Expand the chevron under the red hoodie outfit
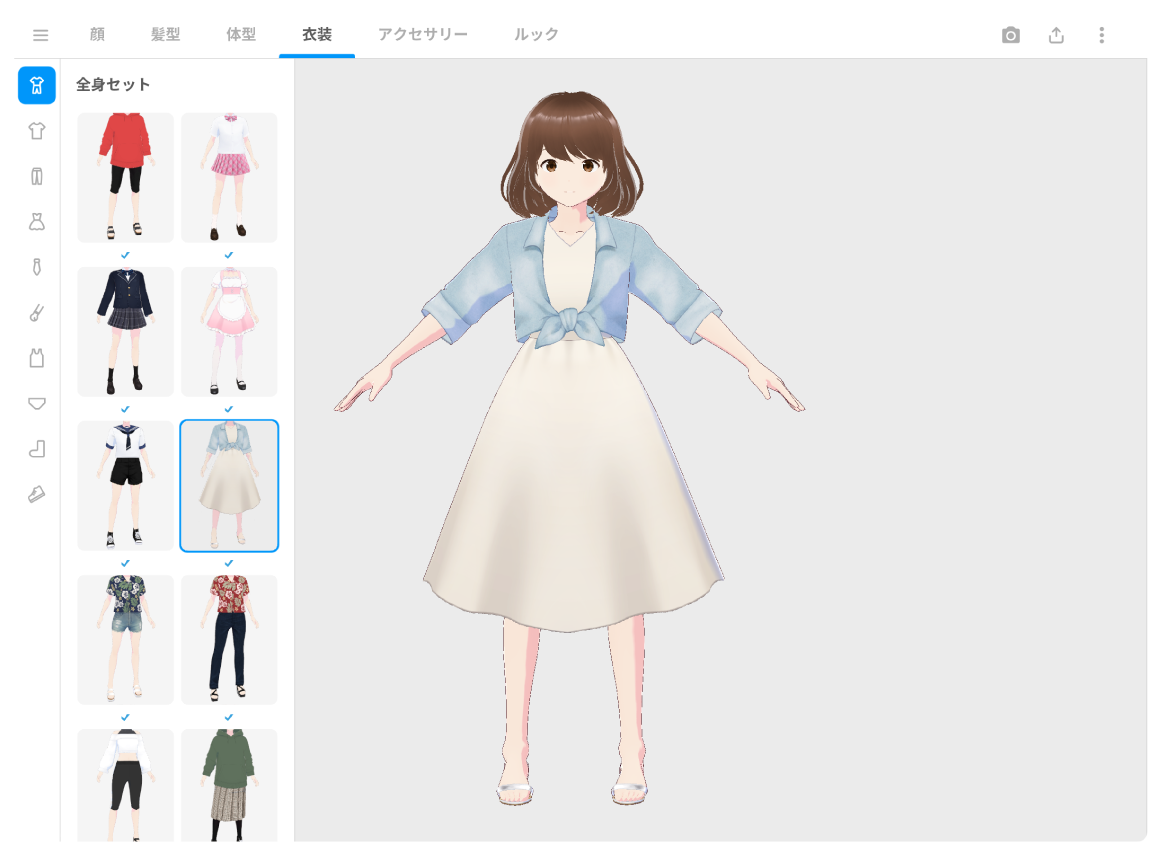The height and width of the screenshot is (855, 1160). tap(126, 254)
